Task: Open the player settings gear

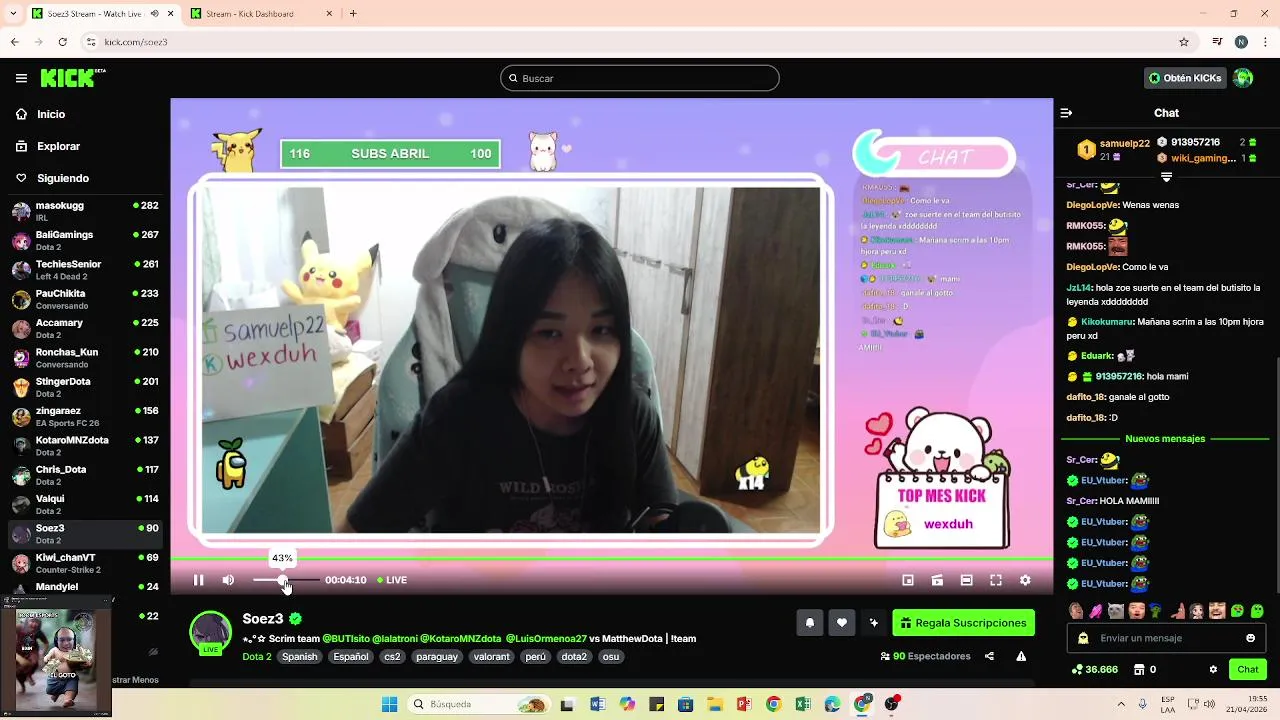Action: coord(1025,580)
